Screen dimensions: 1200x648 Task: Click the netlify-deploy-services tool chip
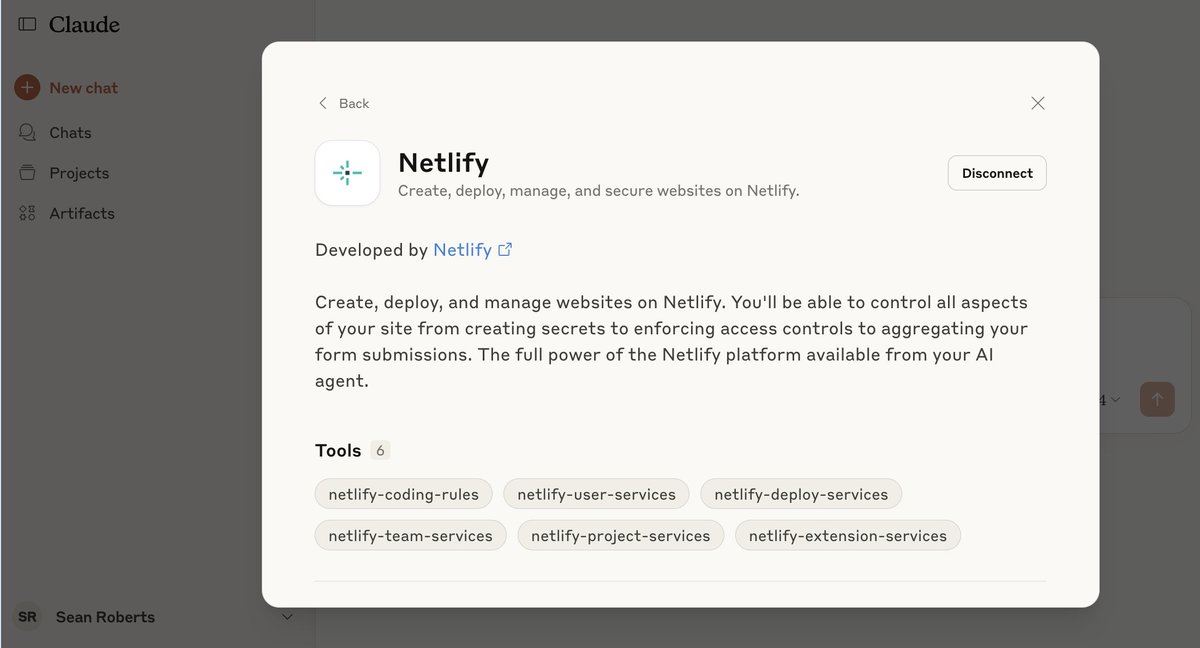[x=801, y=494]
